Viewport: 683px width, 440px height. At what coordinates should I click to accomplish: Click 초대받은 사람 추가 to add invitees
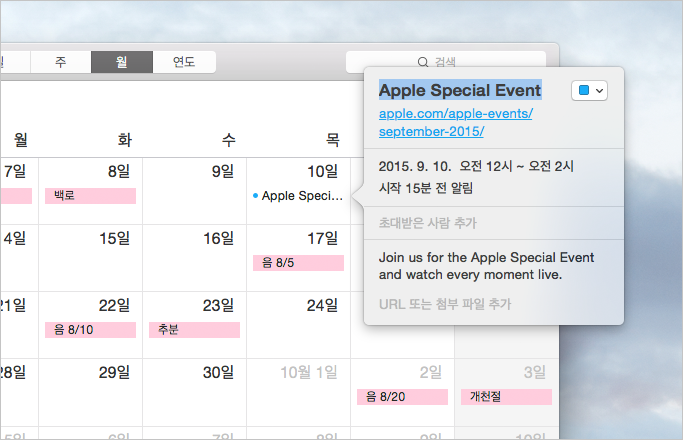point(428,223)
